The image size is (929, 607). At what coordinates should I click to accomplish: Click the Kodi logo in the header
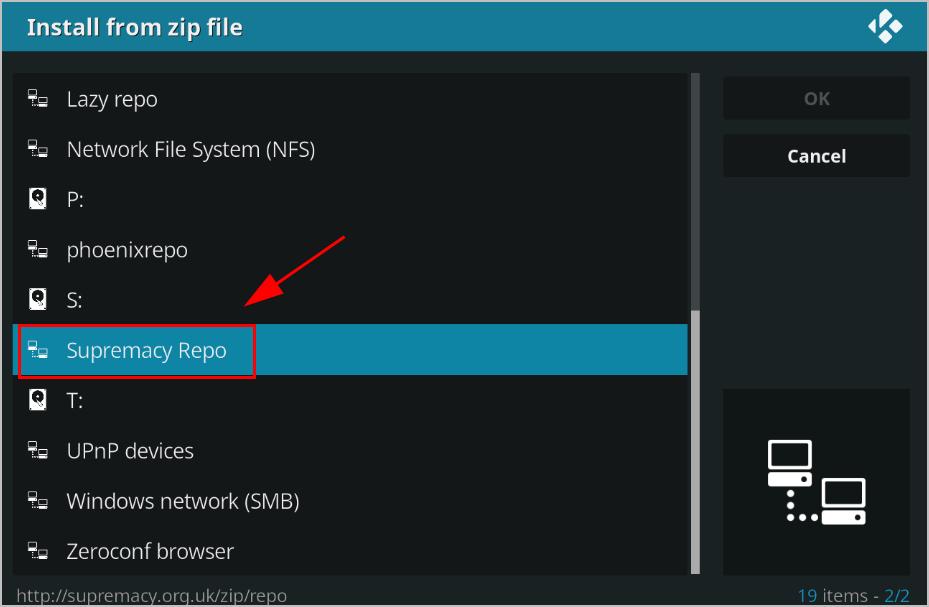885,26
